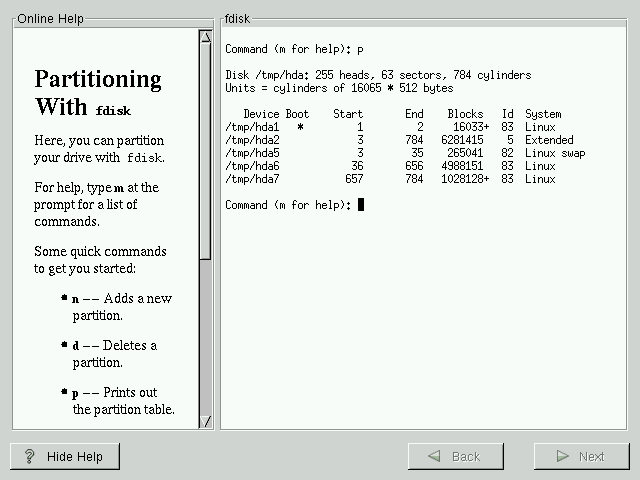
Task: Click the left arrow icon on Back
Action: (x=434, y=456)
